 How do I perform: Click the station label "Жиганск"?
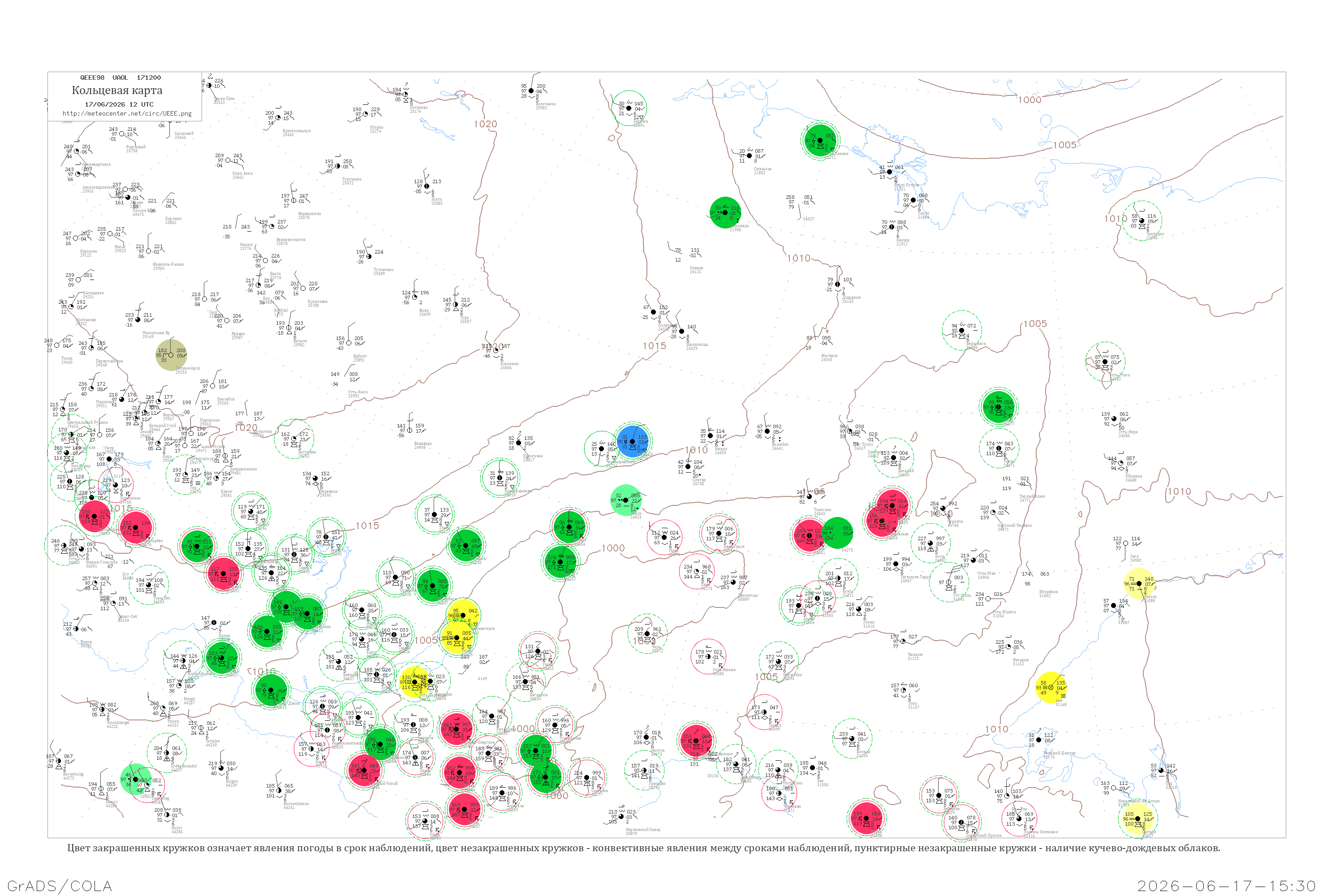point(829,356)
